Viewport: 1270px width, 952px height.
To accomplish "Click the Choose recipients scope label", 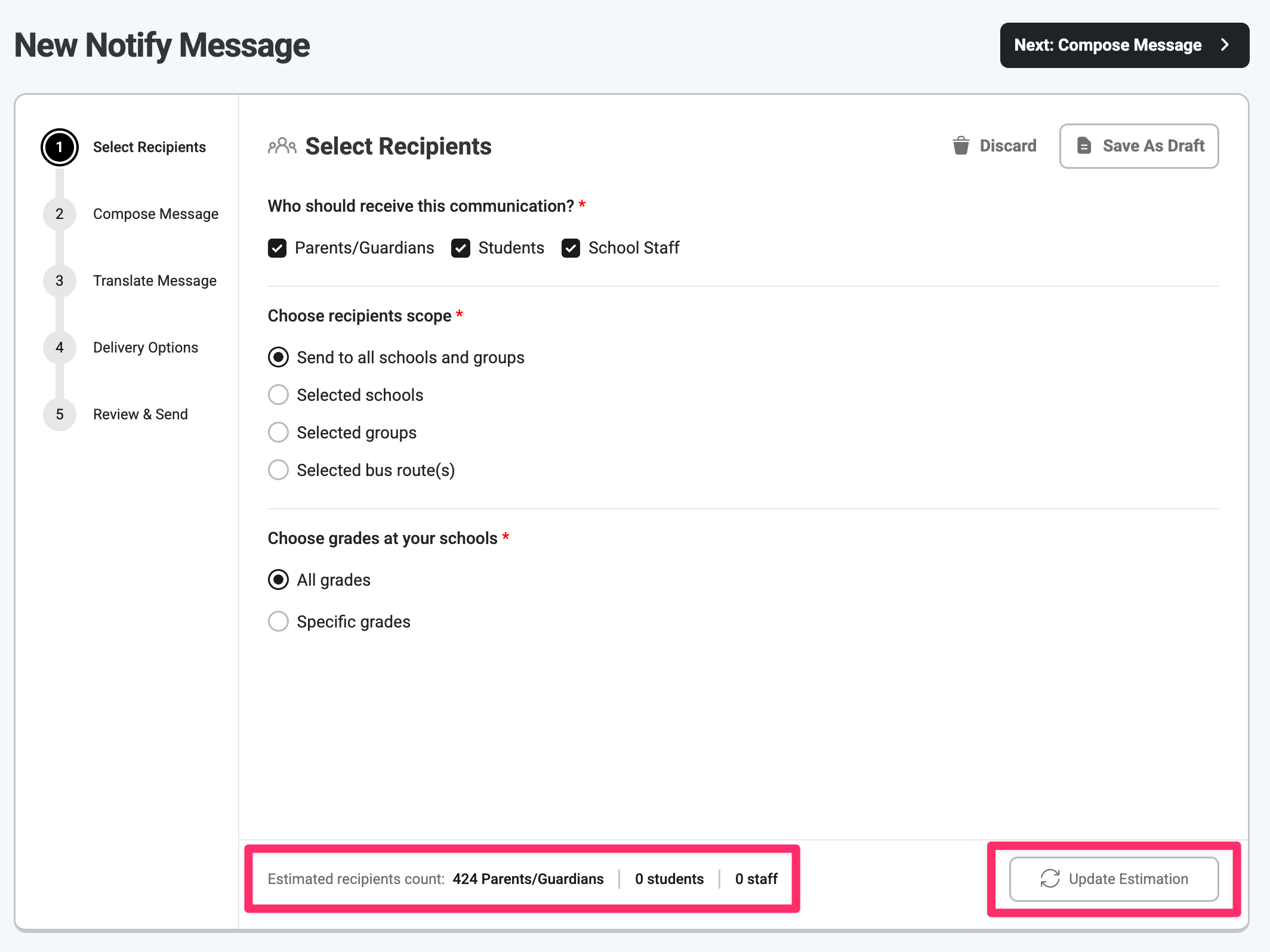I will click(359, 316).
